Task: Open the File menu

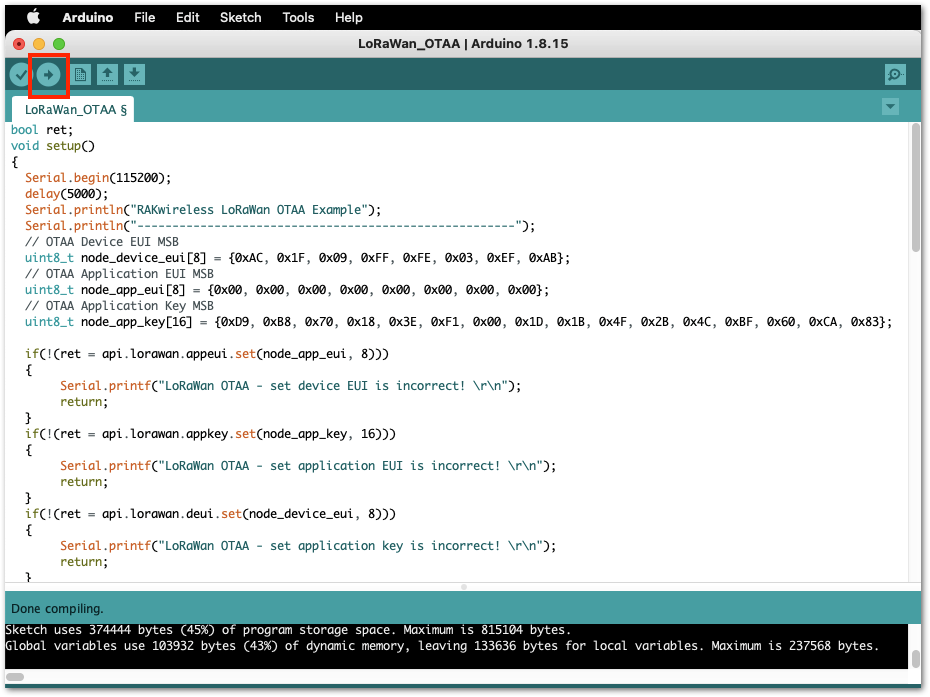Action: point(145,17)
